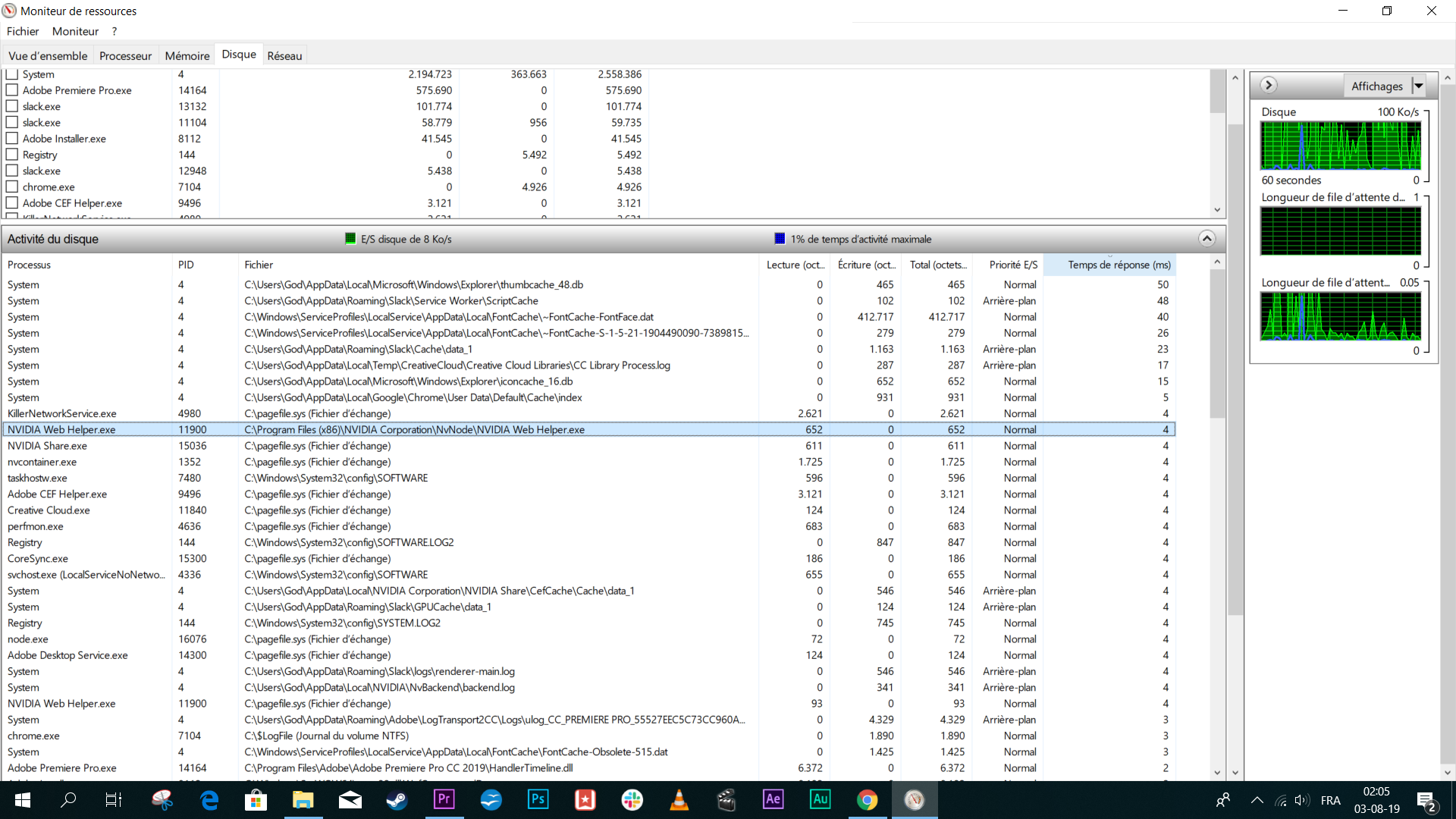Launch Microsoft Edge from taskbar
The height and width of the screenshot is (819, 1456).
209,800
